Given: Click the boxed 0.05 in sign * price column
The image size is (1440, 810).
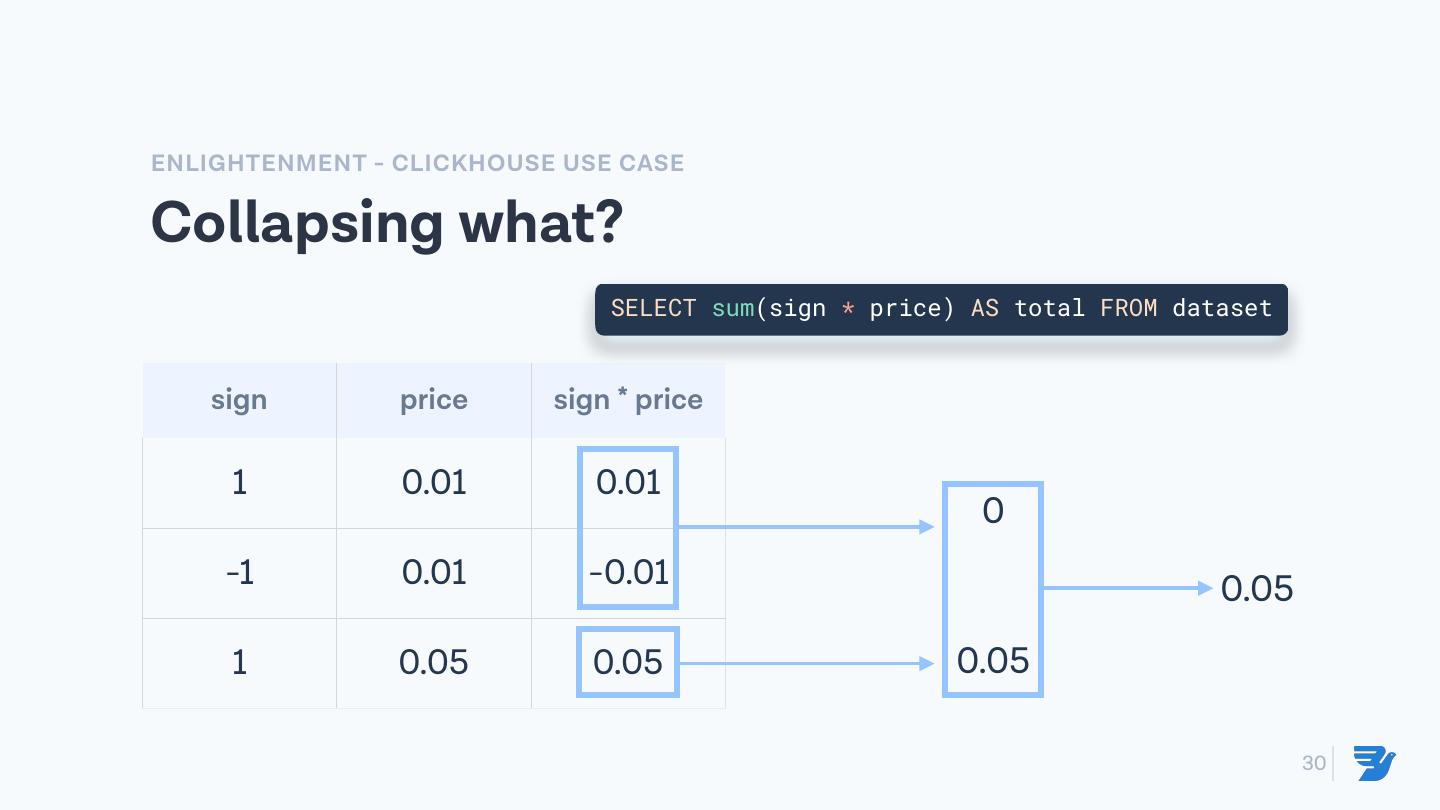Looking at the screenshot, I should [x=628, y=662].
